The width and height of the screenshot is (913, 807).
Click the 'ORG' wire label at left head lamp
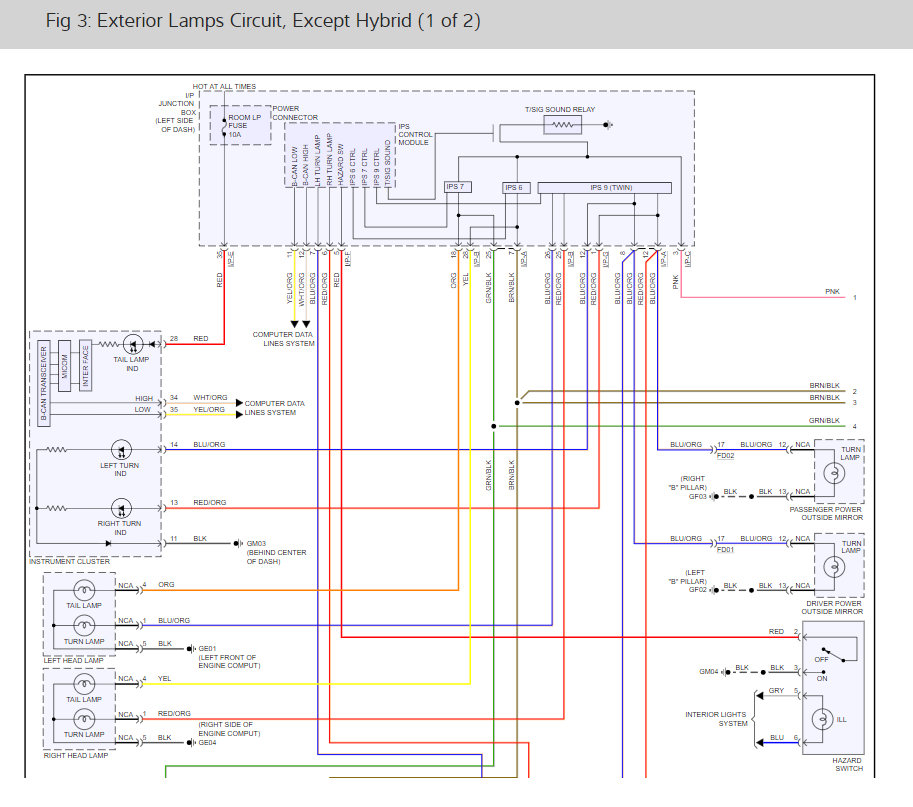[166, 585]
